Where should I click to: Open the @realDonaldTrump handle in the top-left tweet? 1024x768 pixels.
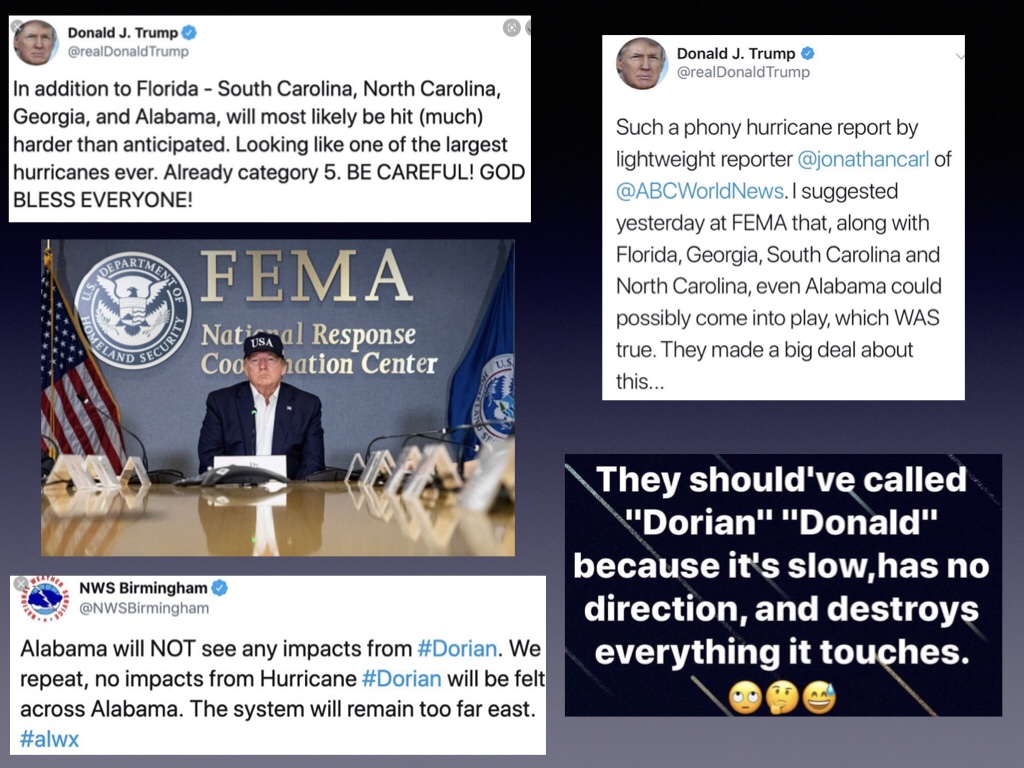point(128,51)
